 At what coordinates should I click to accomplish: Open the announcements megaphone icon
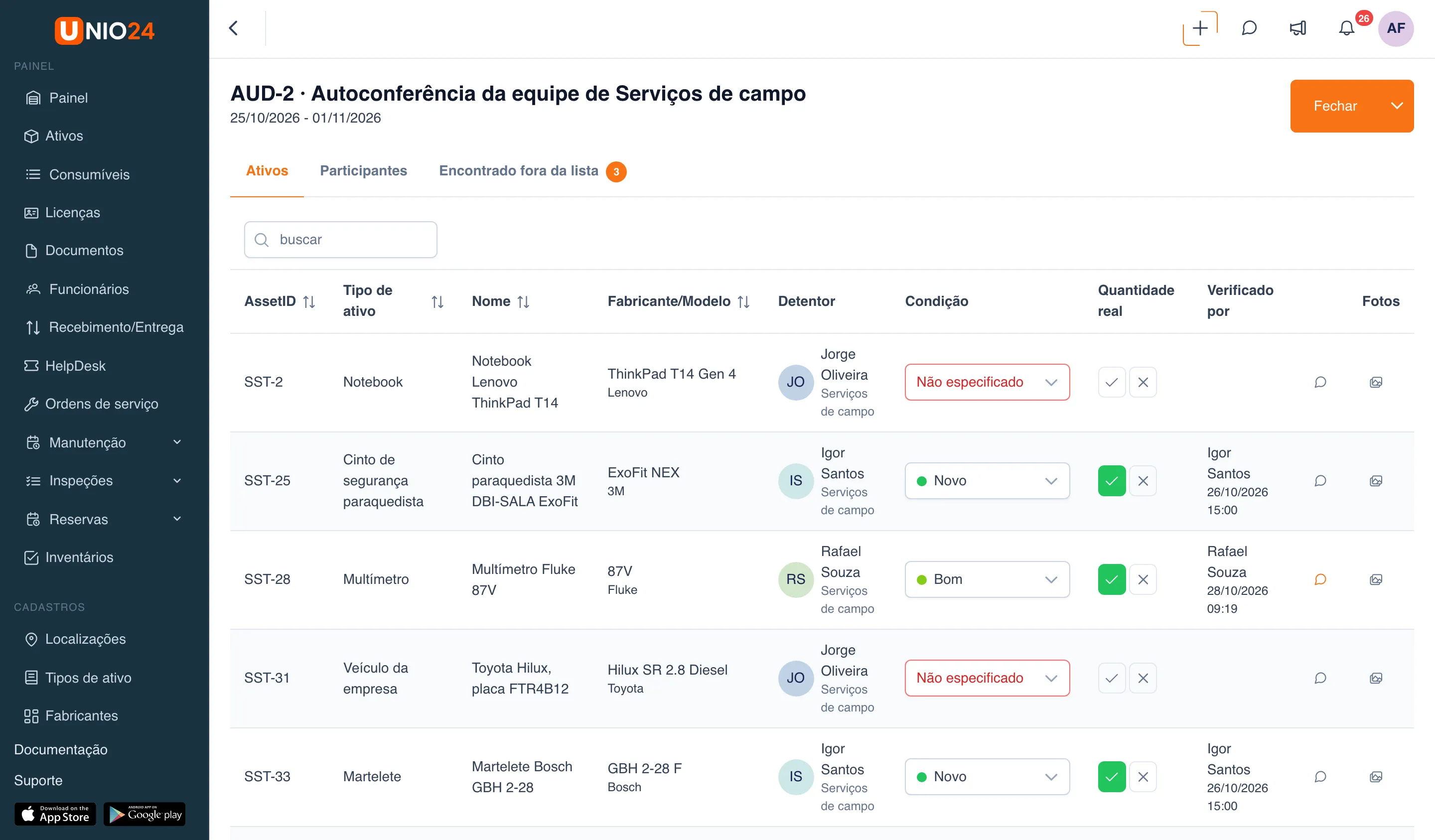(1298, 28)
